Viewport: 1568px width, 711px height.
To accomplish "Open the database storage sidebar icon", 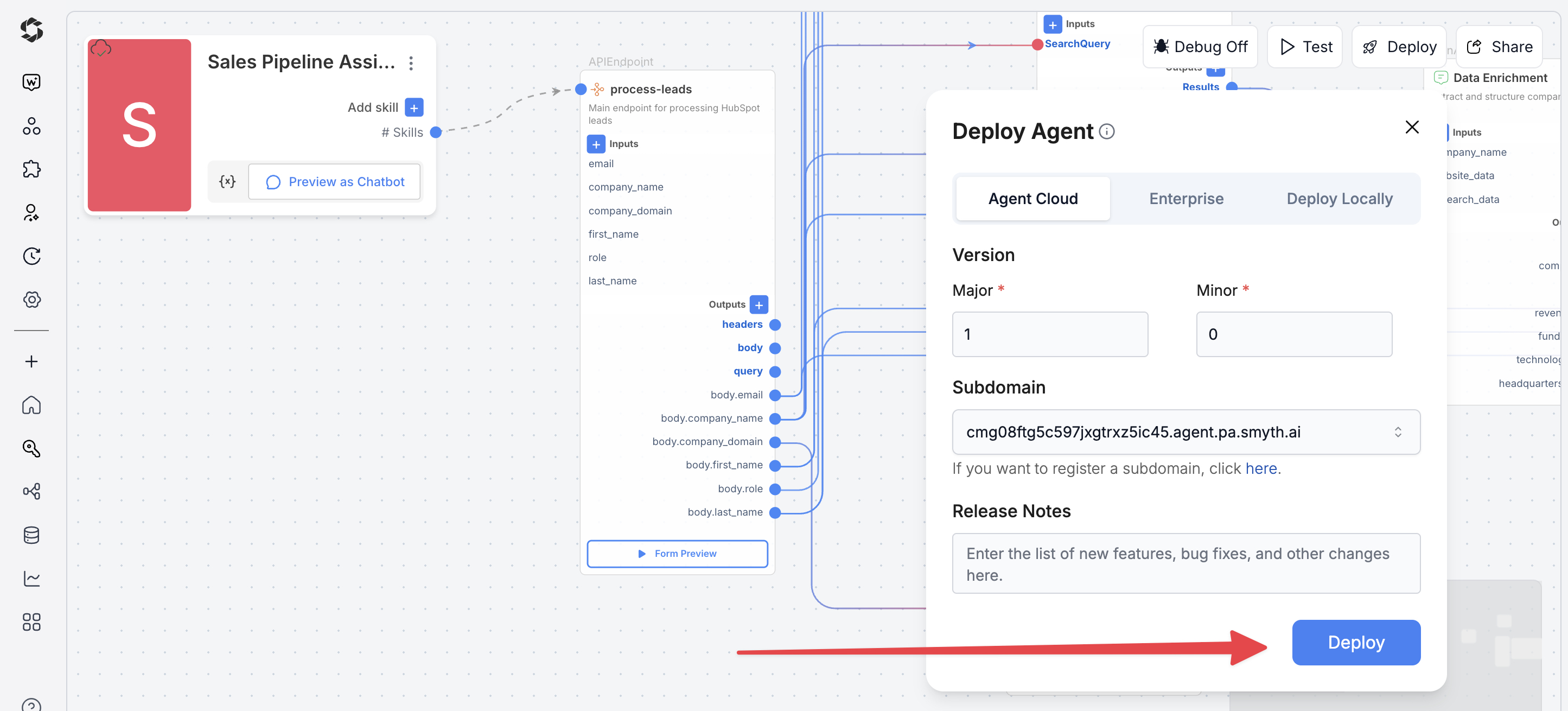I will (31, 535).
